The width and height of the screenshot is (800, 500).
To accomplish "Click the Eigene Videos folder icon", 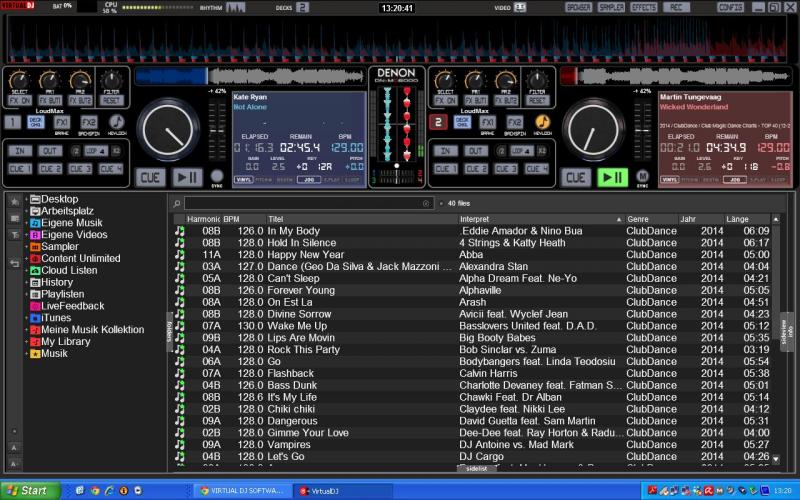I will (x=35, y=235).
